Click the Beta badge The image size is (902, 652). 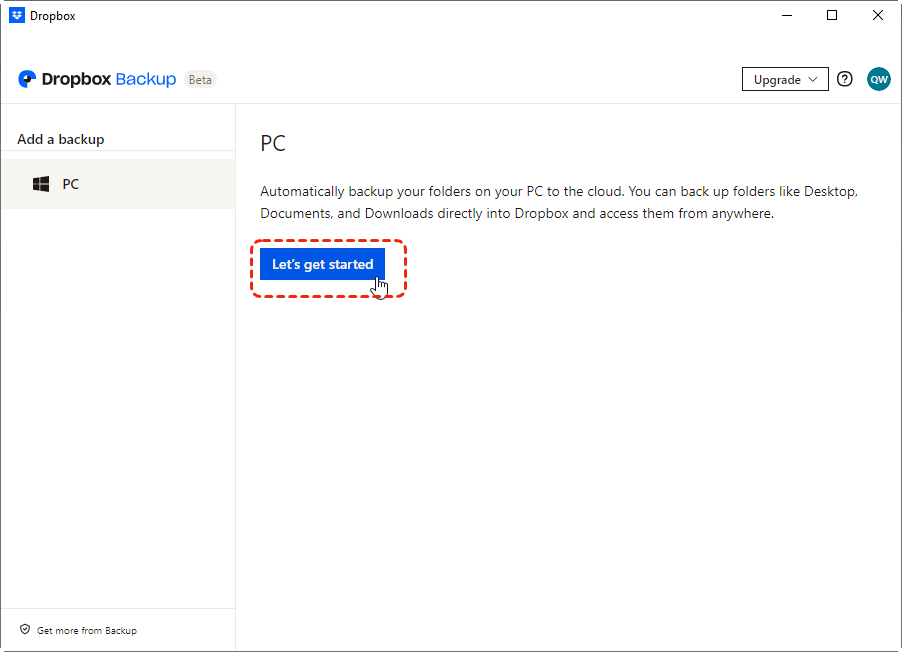(200, 80)
